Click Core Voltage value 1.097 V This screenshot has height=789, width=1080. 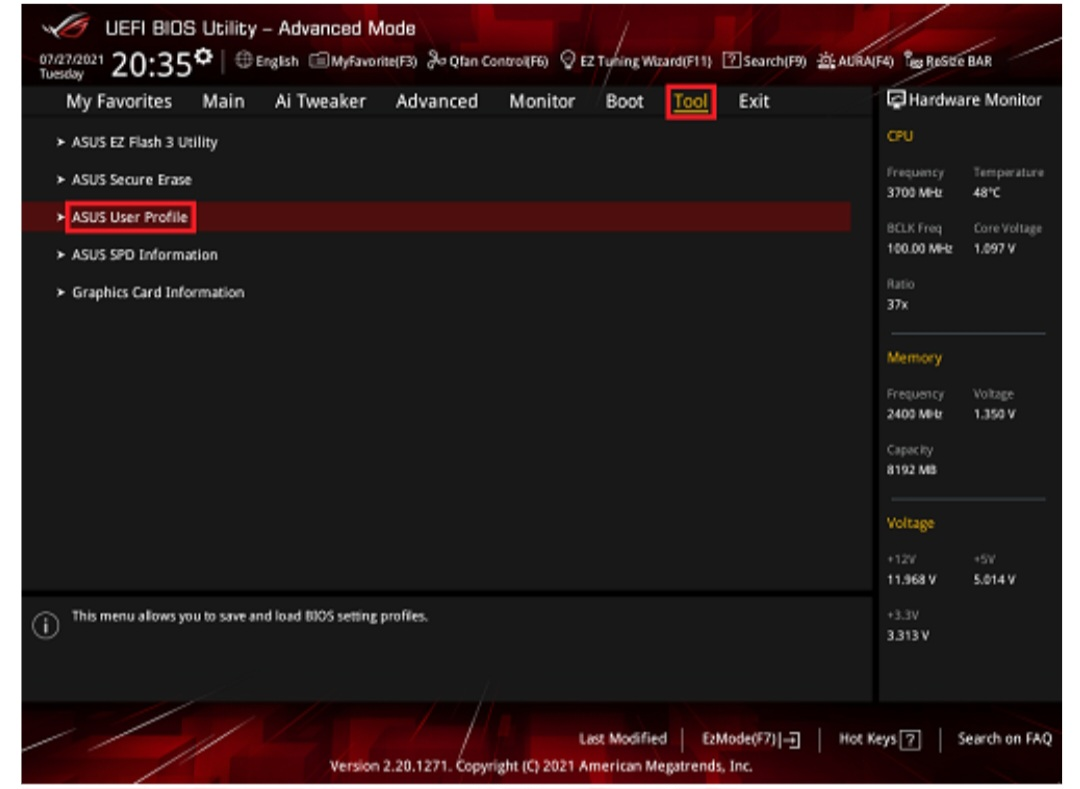coord(994,249)
